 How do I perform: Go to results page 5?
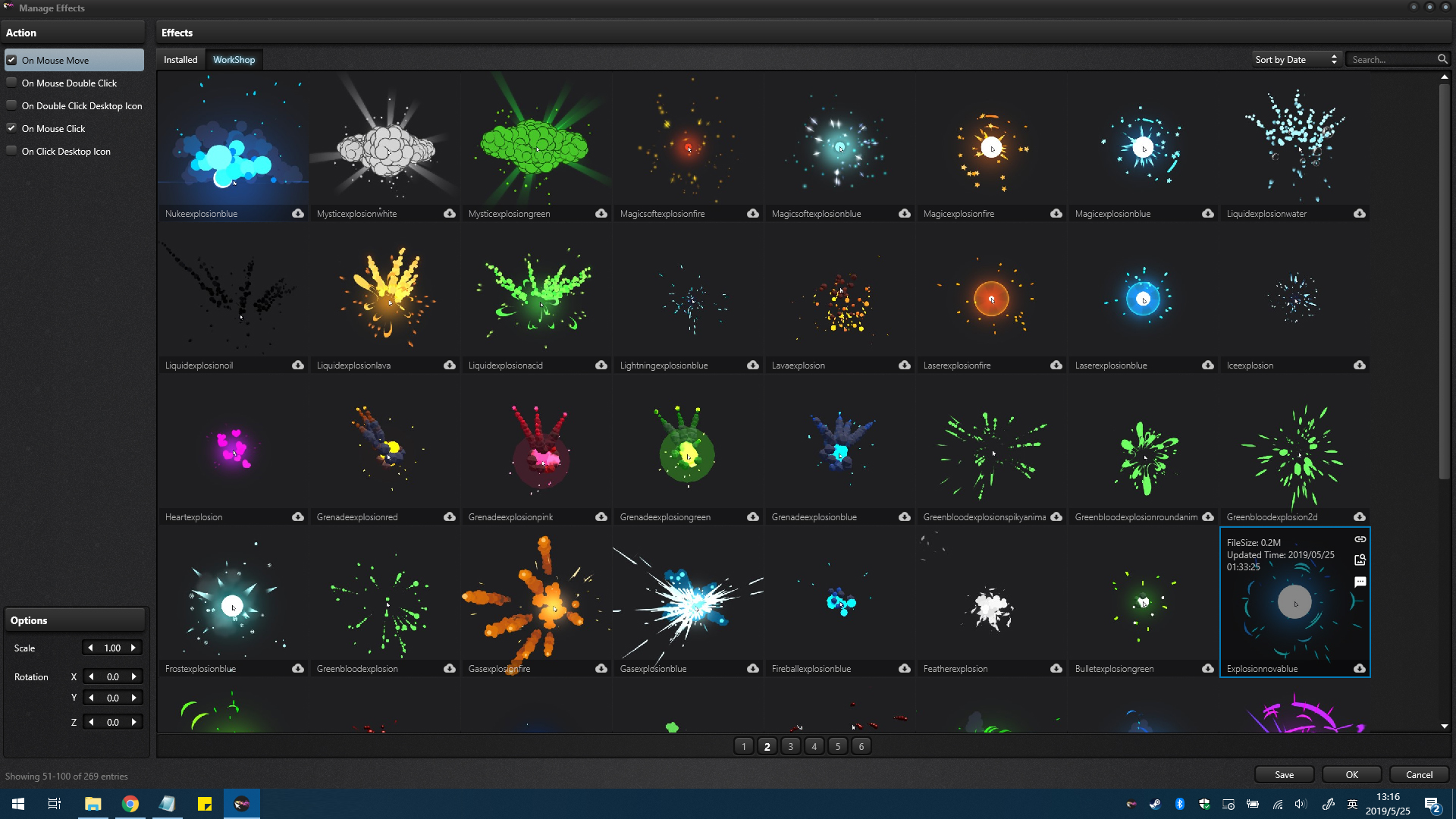click(837, 746)
